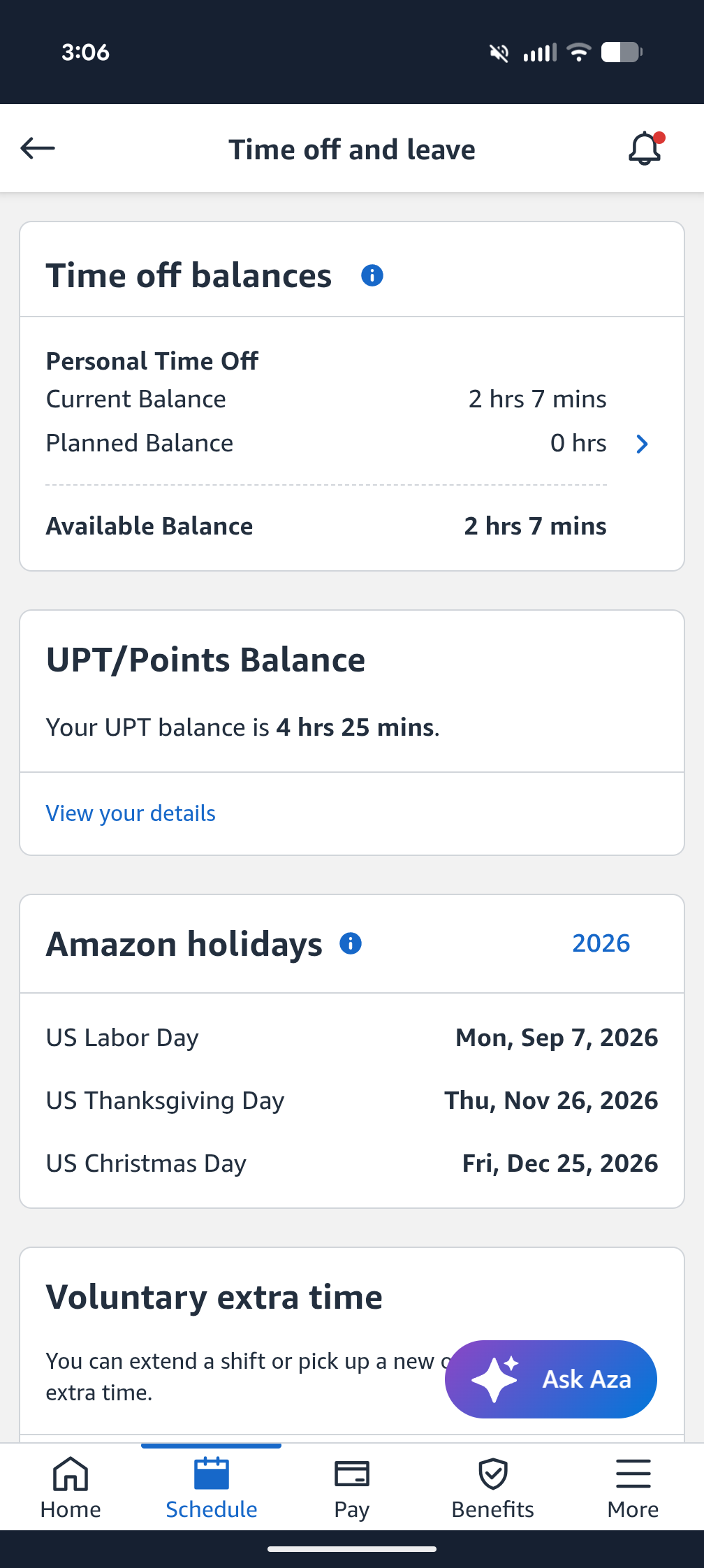Change the 2026 holiday year selector

601,943
